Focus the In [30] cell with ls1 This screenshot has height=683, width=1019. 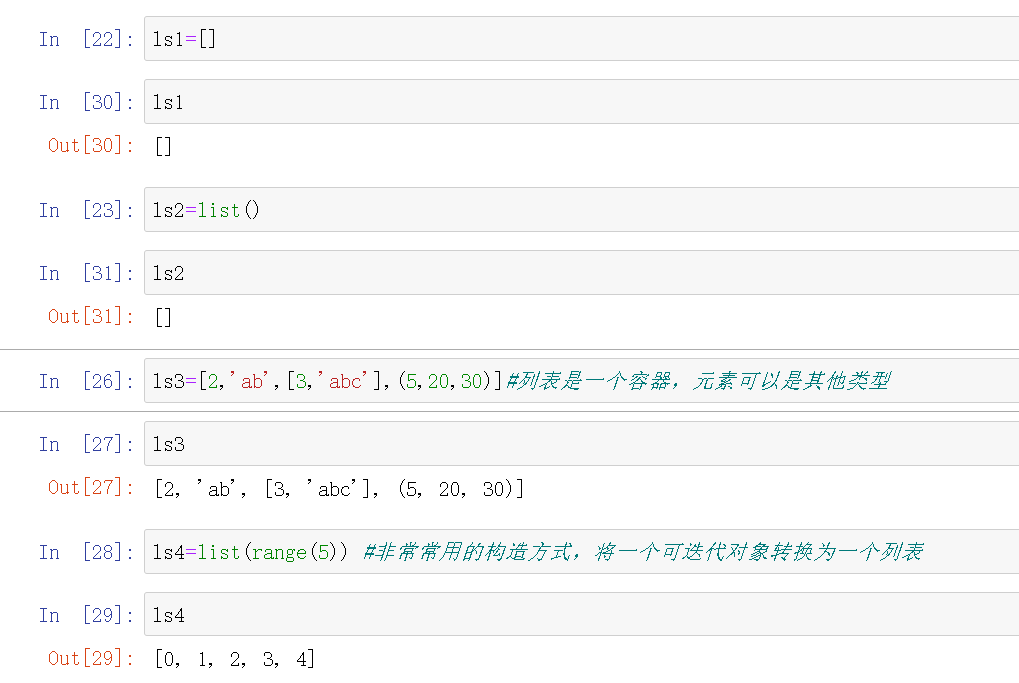[x=580, y=102]
